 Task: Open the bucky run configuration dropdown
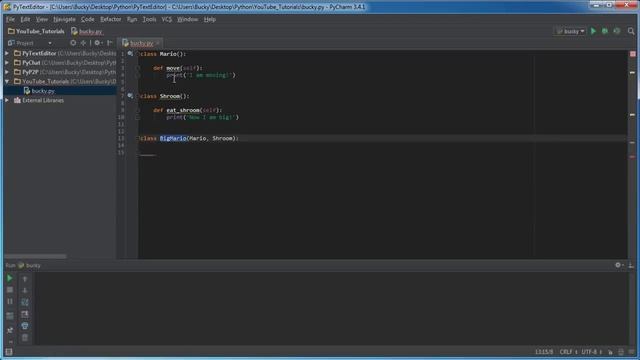pos(570,31)
